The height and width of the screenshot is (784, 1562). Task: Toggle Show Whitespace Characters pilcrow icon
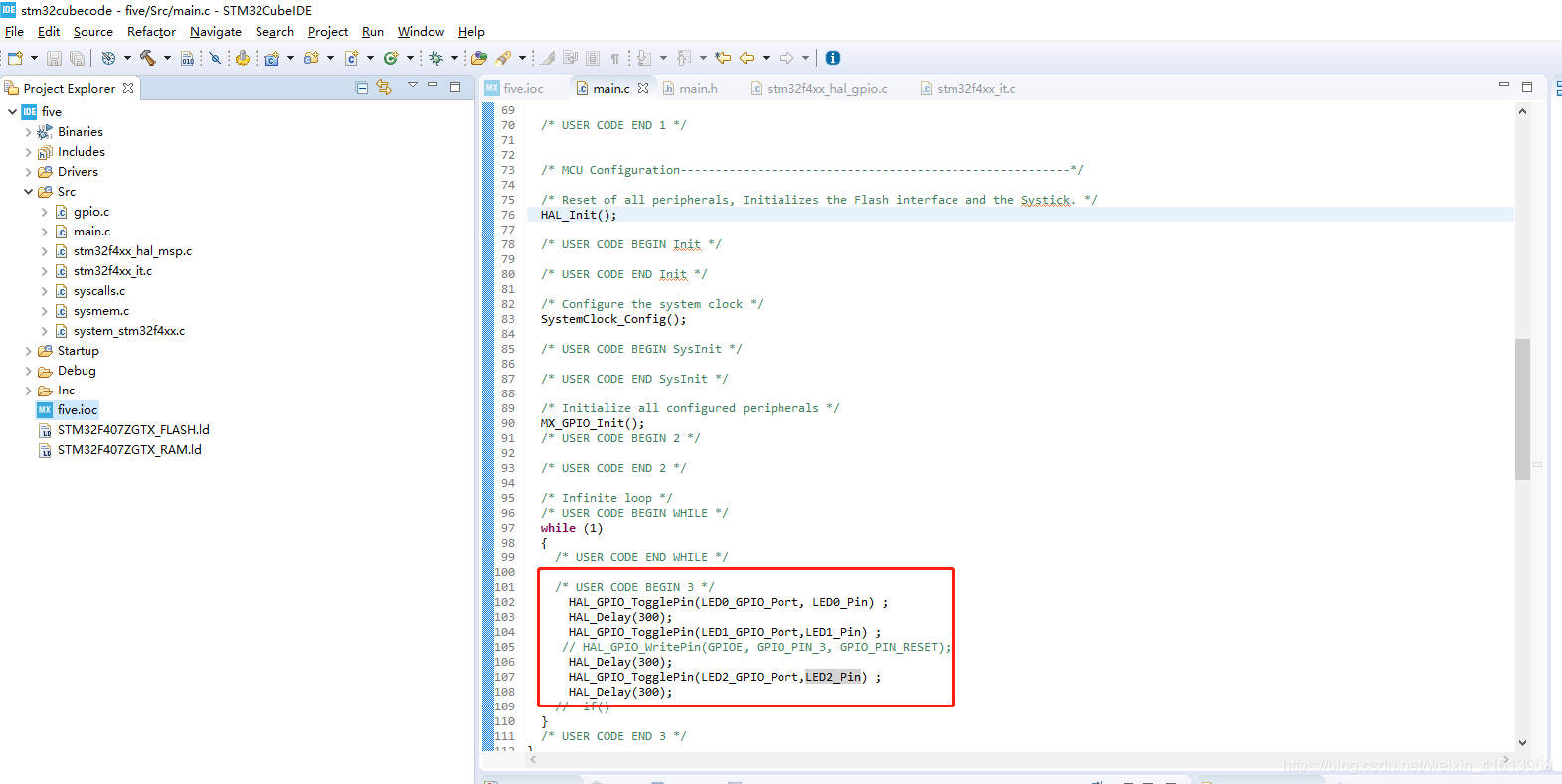pyautogui.click(x=615, y=58)
